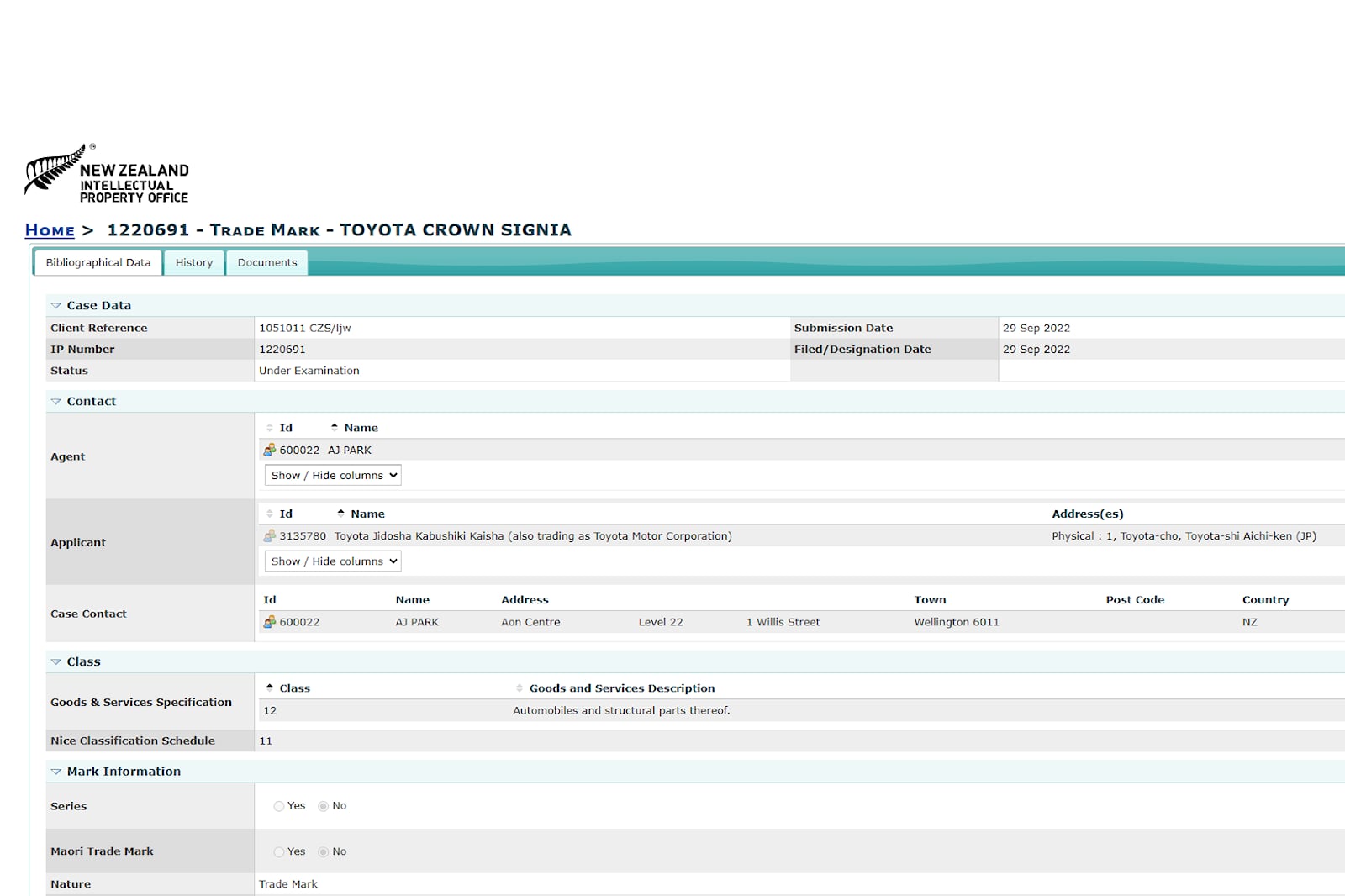The height and width of the screenshot is (896, 1345).
Task: Select Yes for Series
Action: coord(279,806)
